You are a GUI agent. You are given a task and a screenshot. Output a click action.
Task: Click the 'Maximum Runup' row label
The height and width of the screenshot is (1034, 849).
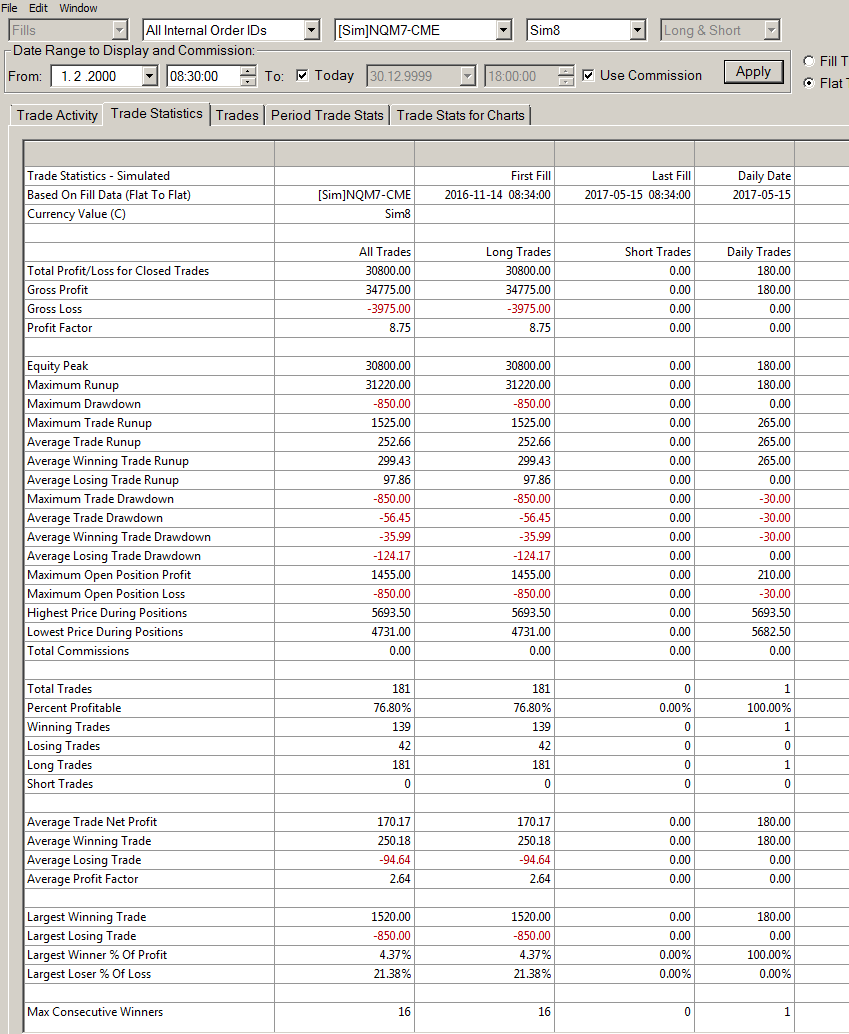pos(73,385)
